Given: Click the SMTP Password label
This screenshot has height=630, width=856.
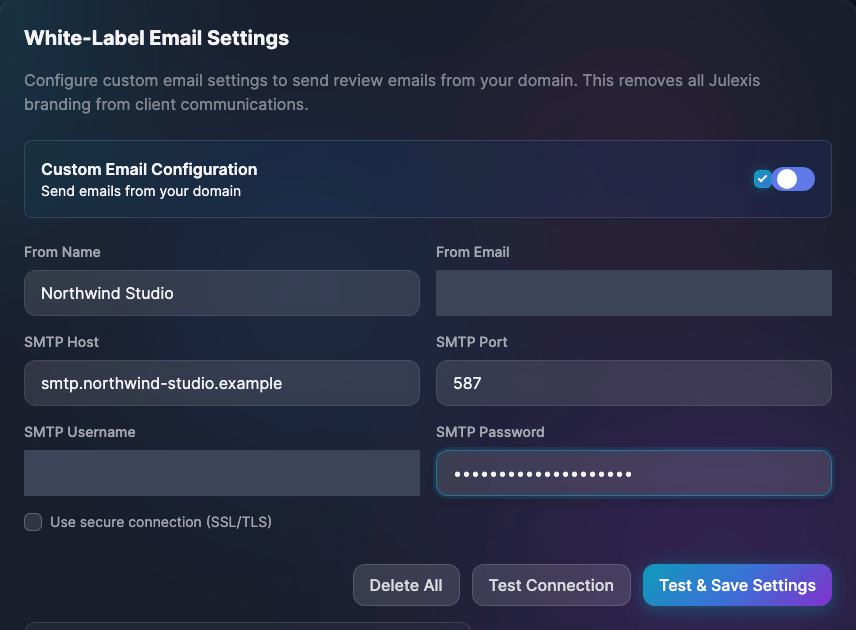Looking at the screenshot, I should (x=490, y=432).
